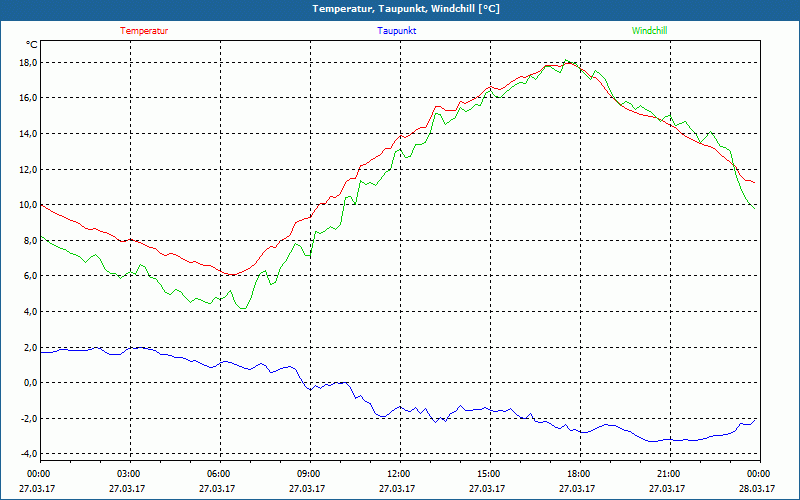This screenshot has height=500, width=800.
Task: Click the 8,0 y-axis value
Action: click(x=30, y=240)
